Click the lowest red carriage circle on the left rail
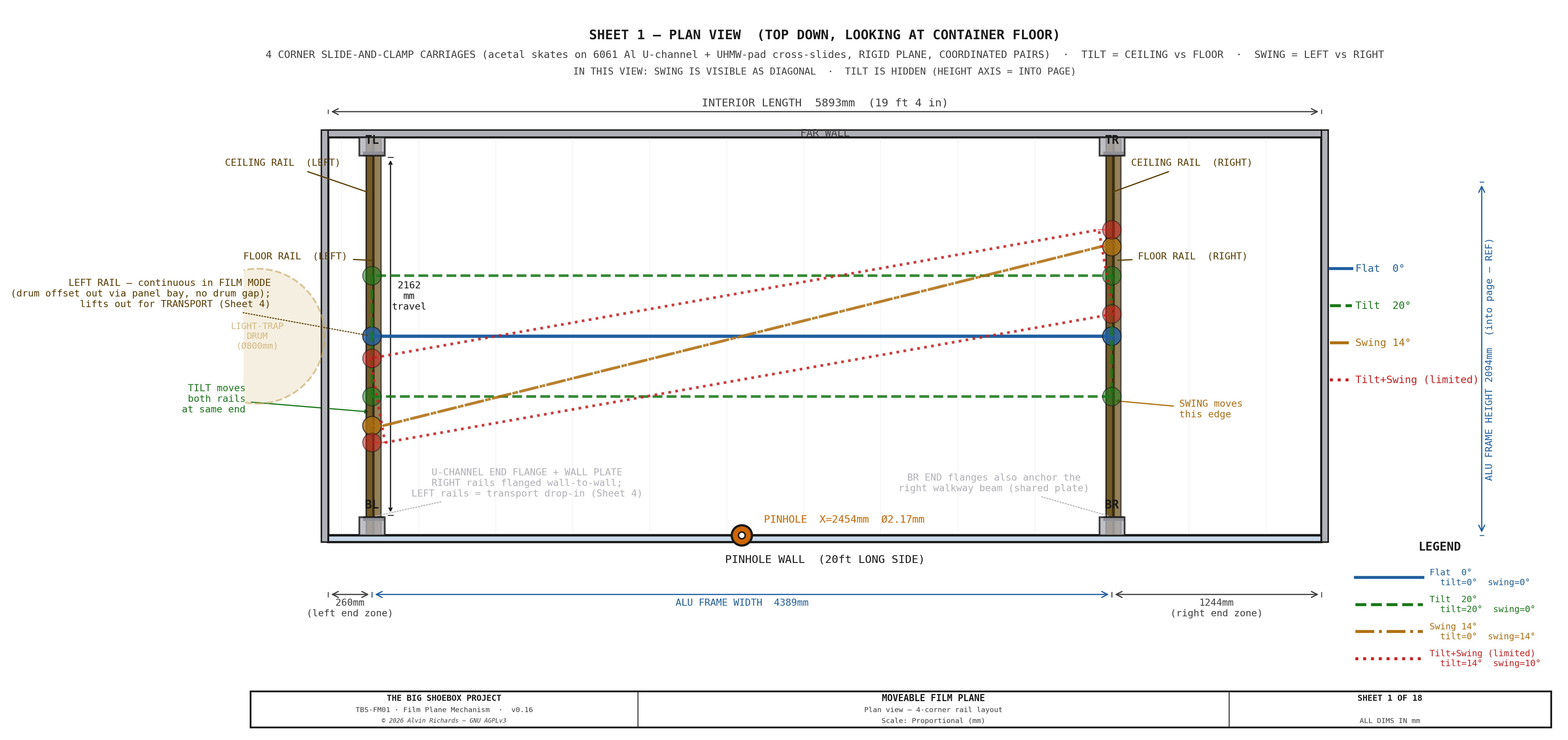1568x740 pixels. (x=372, y=442)
